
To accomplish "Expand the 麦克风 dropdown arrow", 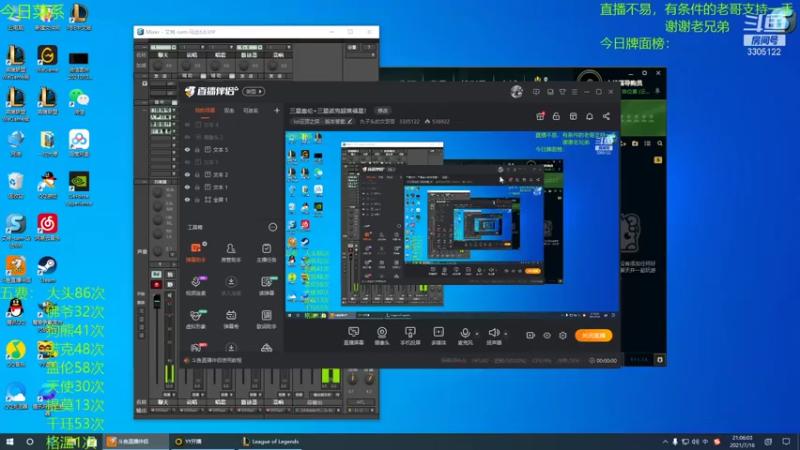I will pos(477,334).
